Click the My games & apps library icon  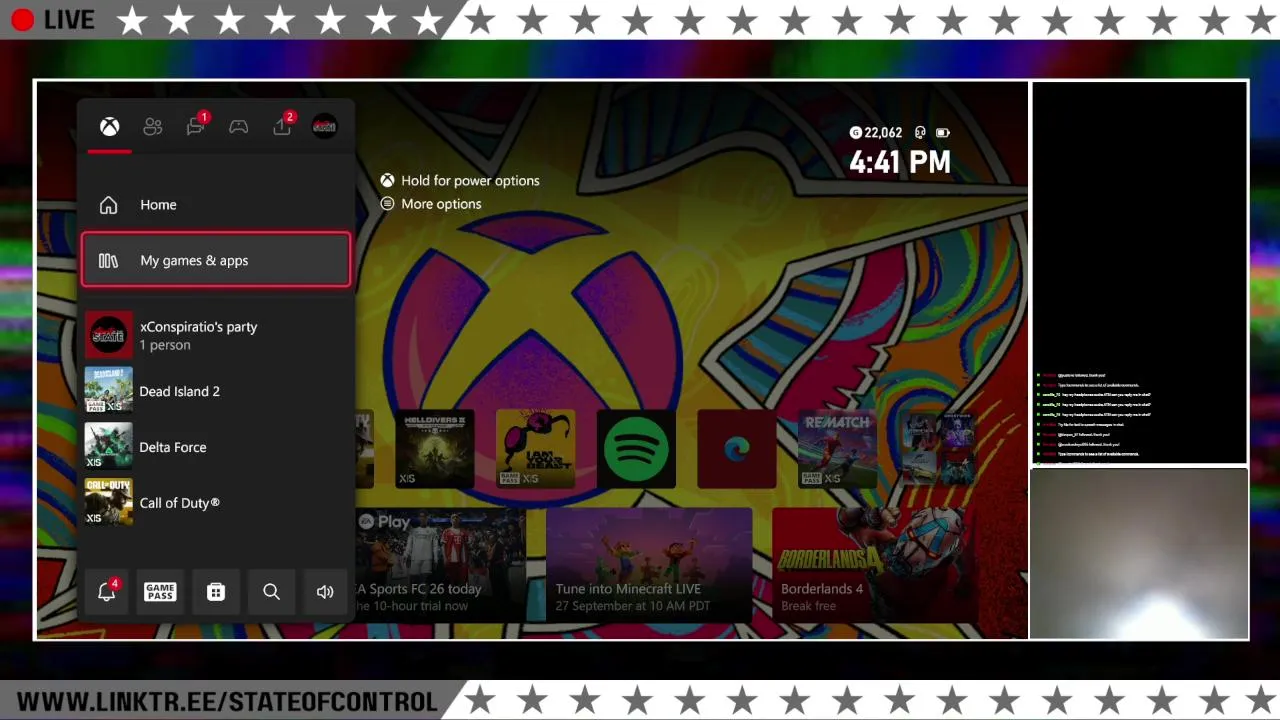coord(108,261)
